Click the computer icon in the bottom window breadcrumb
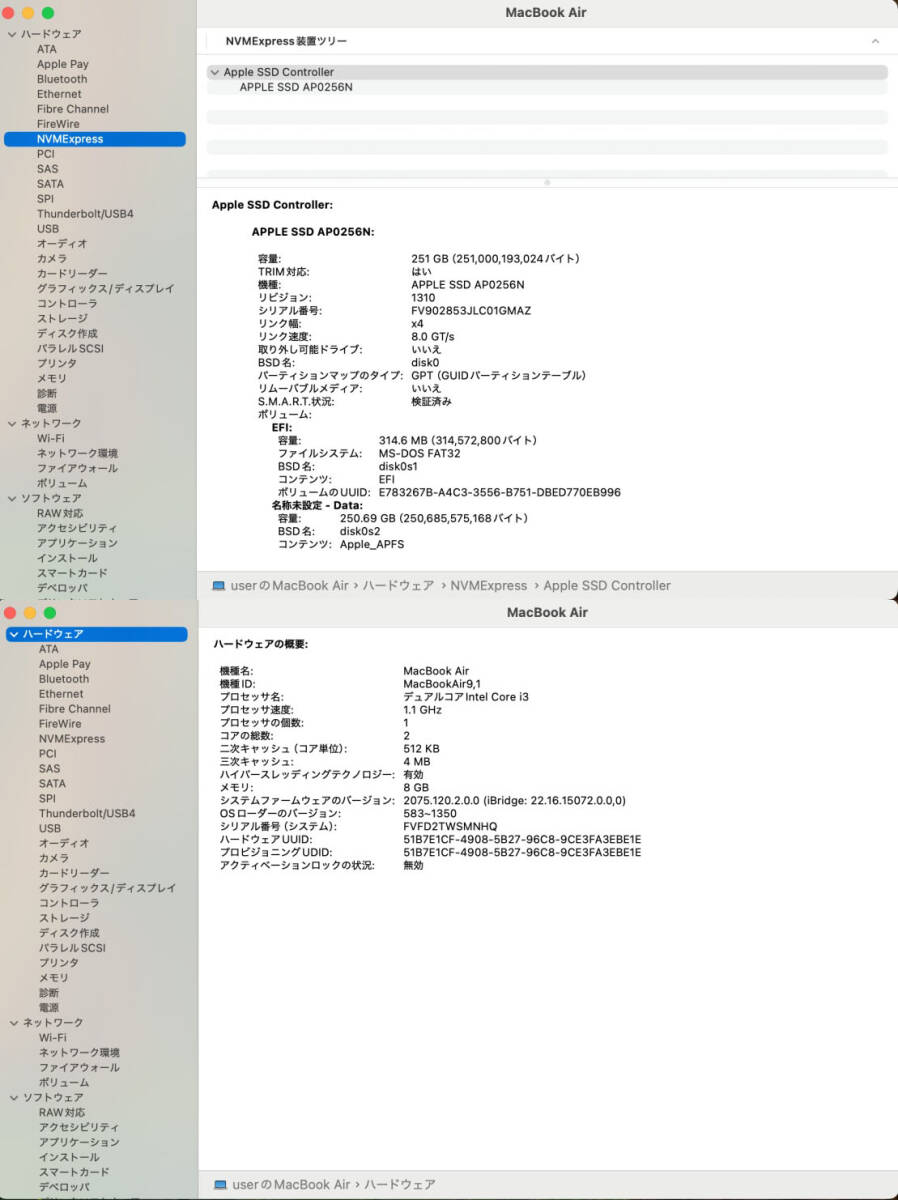 (218, 1184)
